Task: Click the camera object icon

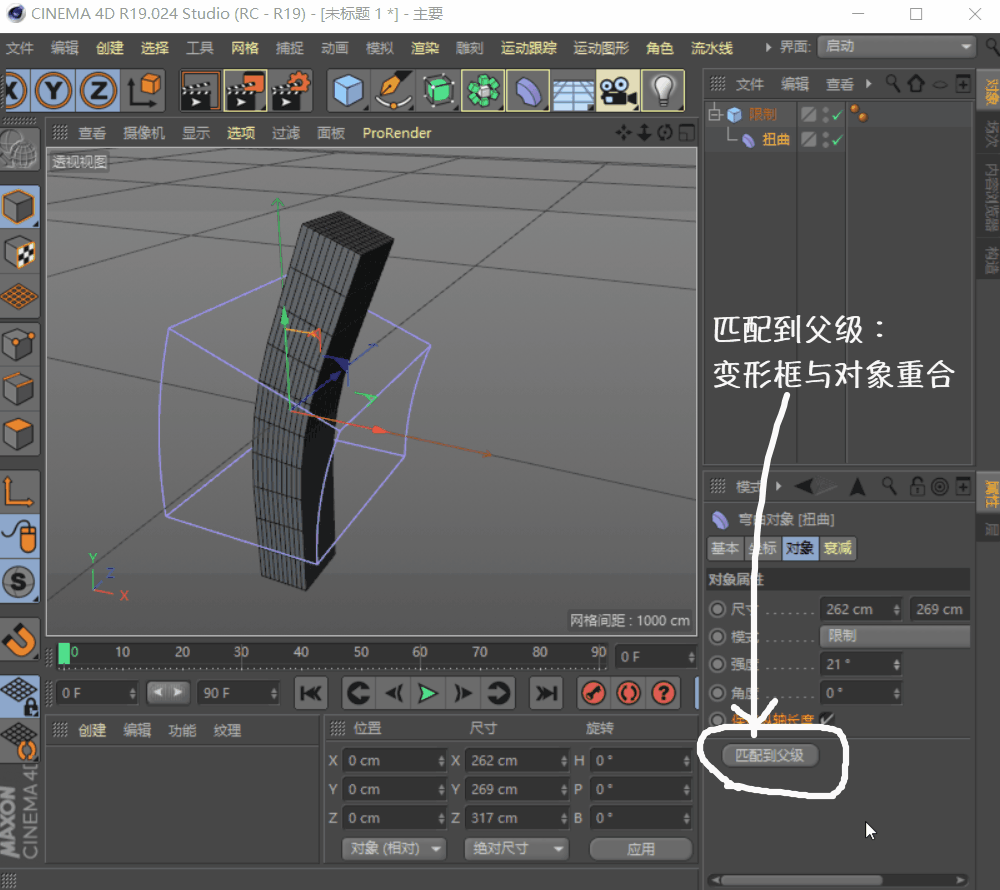Action: (x=617, y=91)
